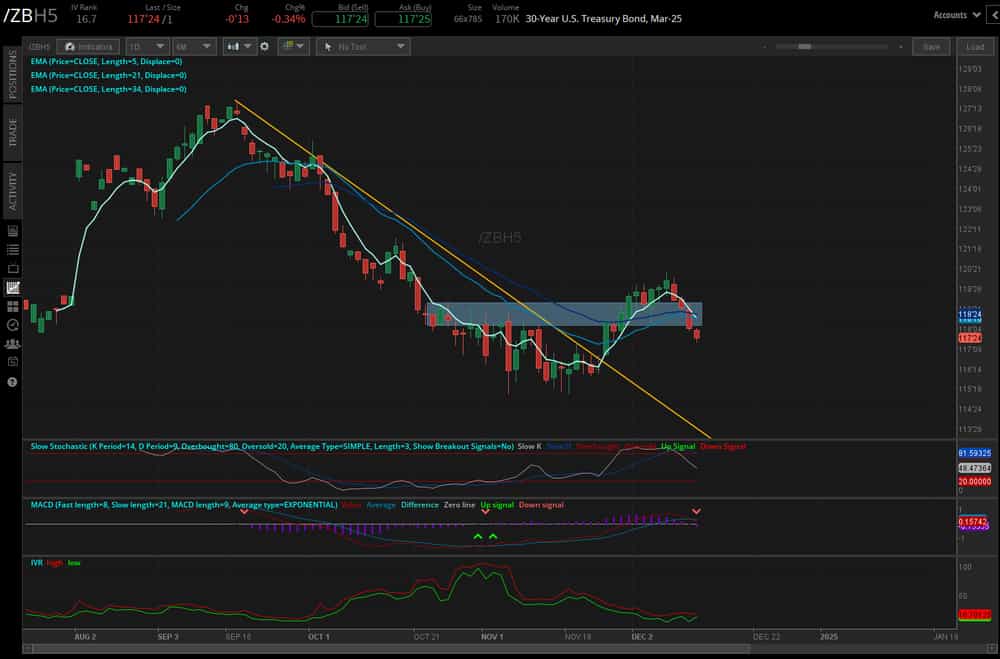Click the /ZBH5 symbol input field
The height and width of the screenshot is (659, 1000).
[40, 46]
